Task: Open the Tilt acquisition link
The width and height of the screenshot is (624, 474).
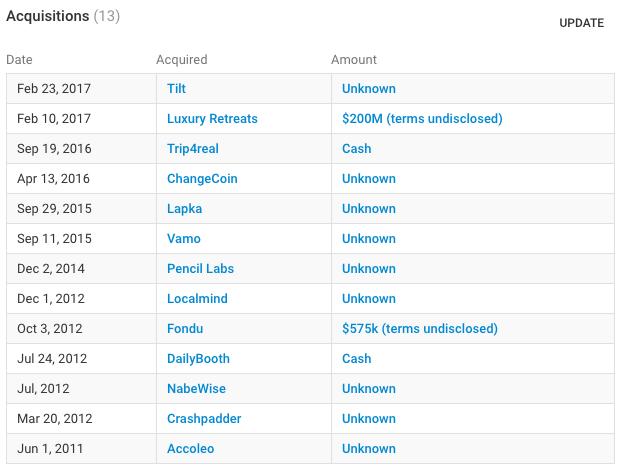Action: [177, 89]
